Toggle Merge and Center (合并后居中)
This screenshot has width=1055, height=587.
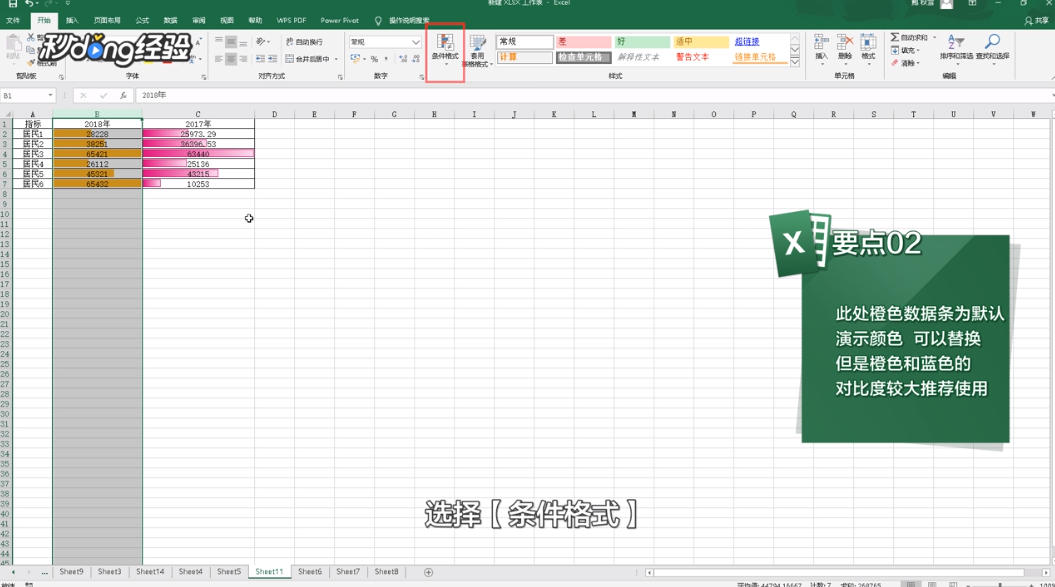coord(307,59)
